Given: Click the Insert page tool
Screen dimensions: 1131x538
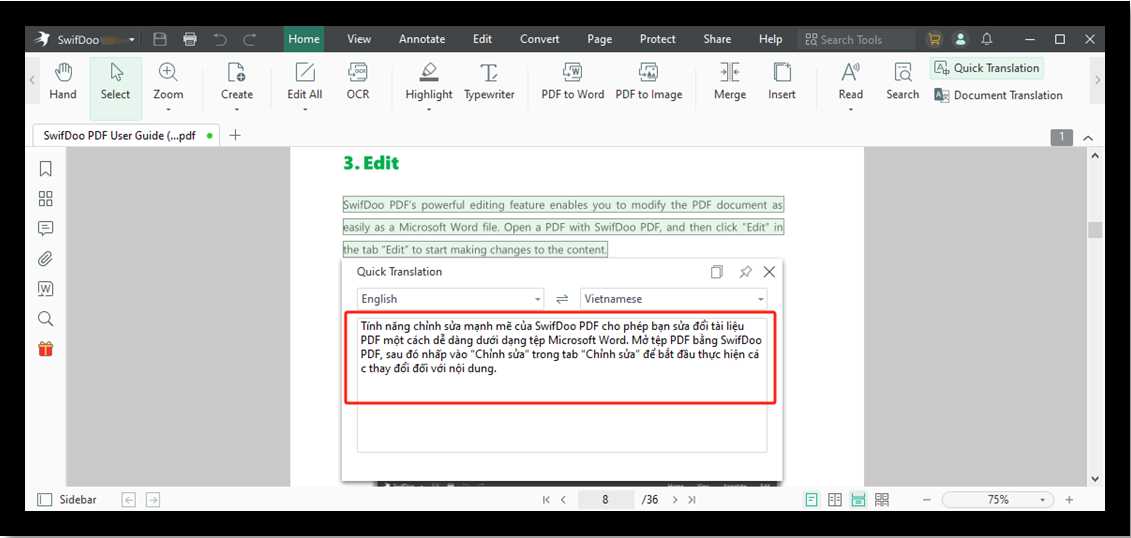Looking at the screenshot, I should tap(782, 81).
